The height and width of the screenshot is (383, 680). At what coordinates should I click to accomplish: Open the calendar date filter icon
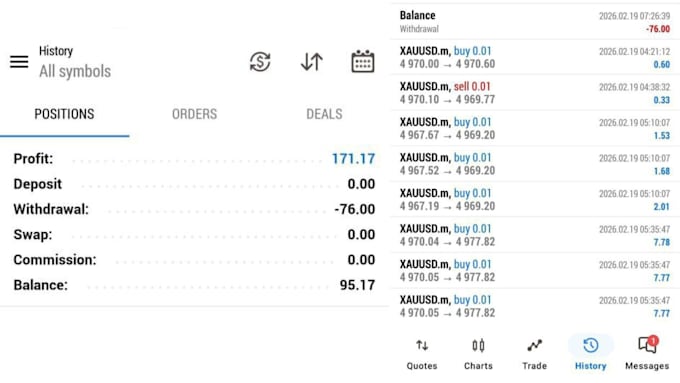click(363, 61)
